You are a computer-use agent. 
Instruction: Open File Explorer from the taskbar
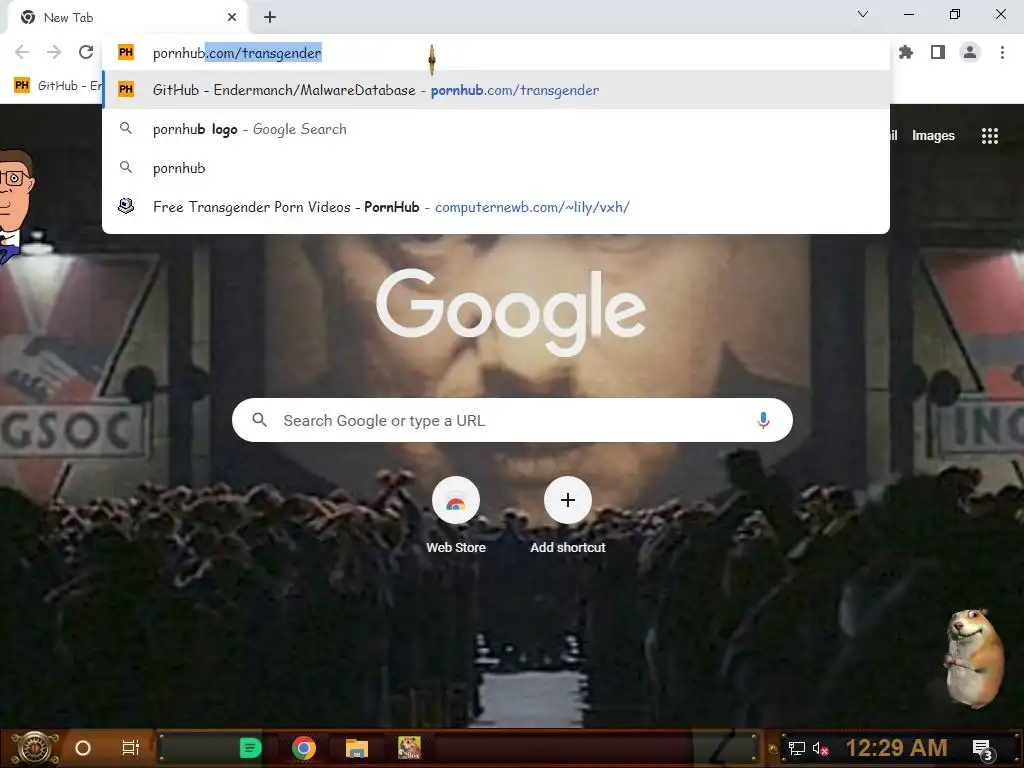pos(357,748)
